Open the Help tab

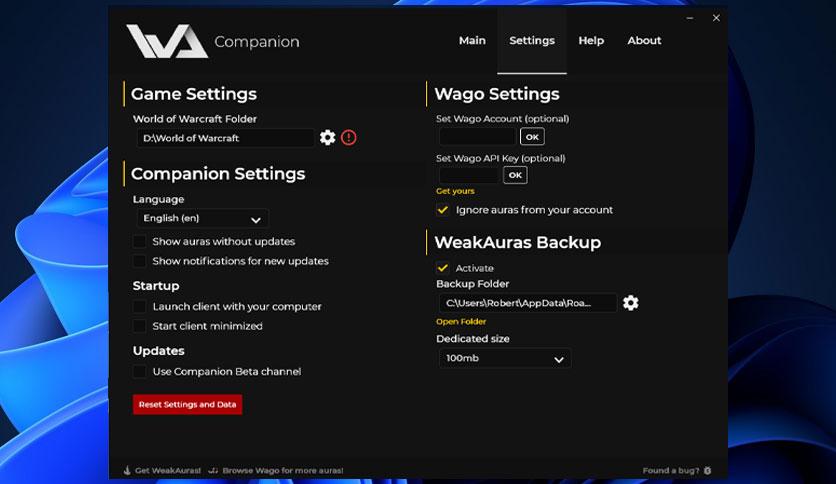click(591, 41)
